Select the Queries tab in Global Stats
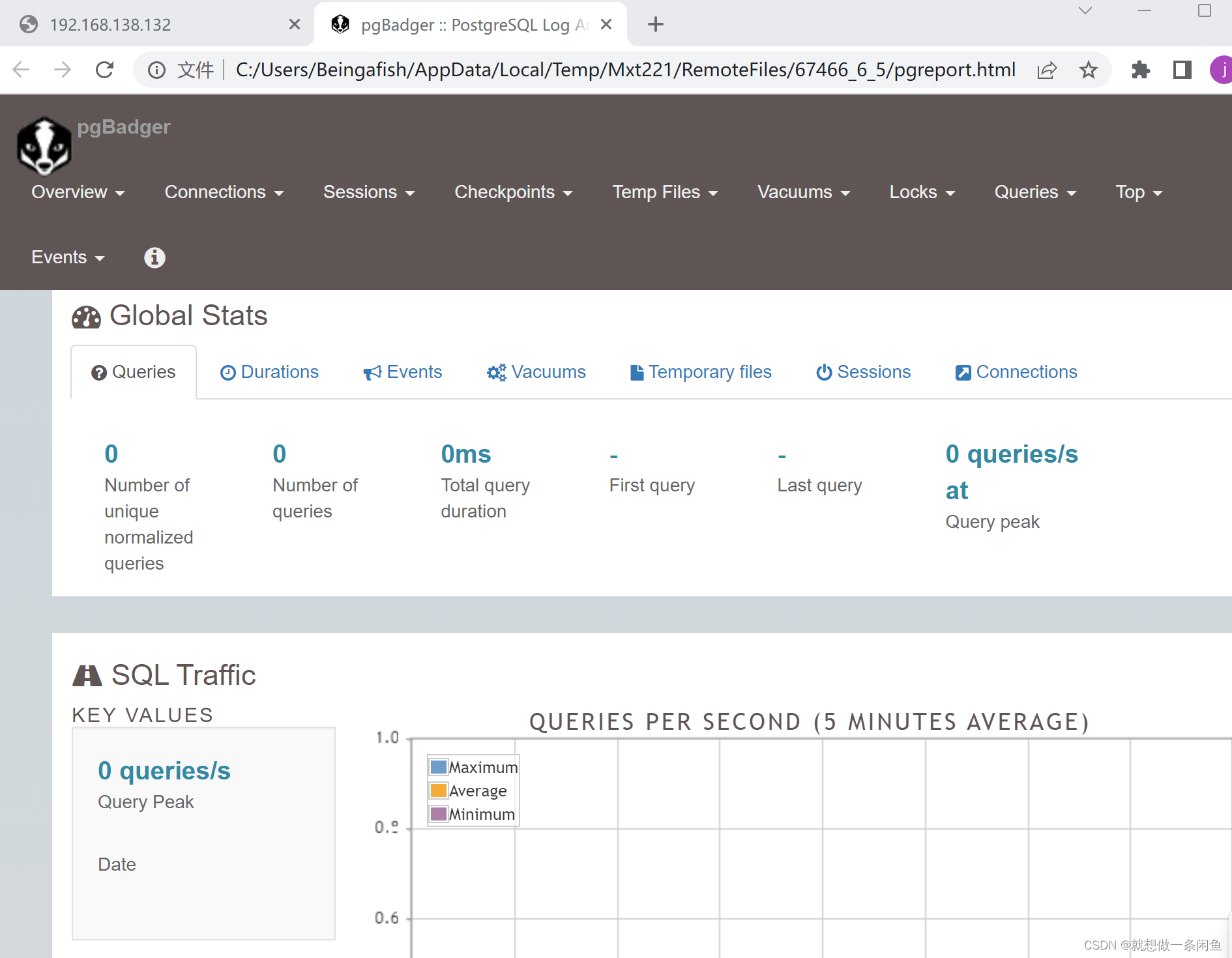This screenshot has height=958, width=1232. tap(134, 372)
